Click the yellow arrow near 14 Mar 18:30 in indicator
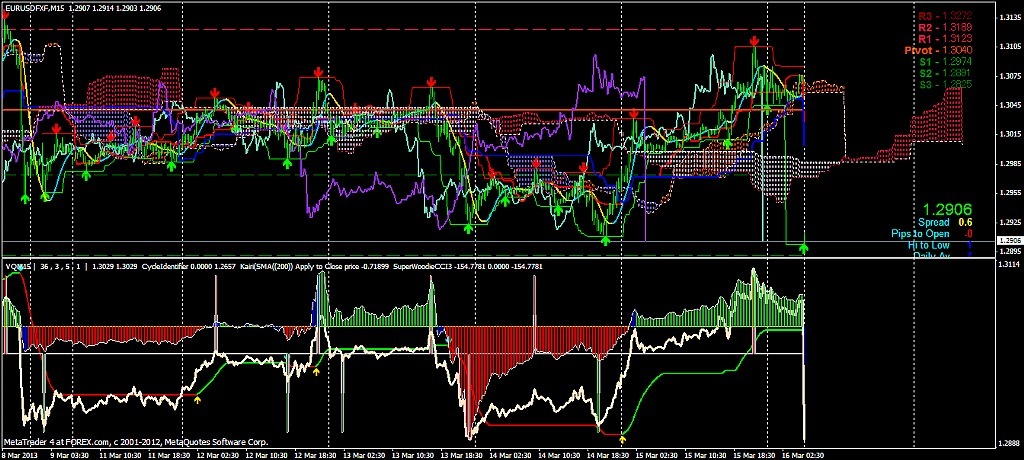 pos(622,440)
